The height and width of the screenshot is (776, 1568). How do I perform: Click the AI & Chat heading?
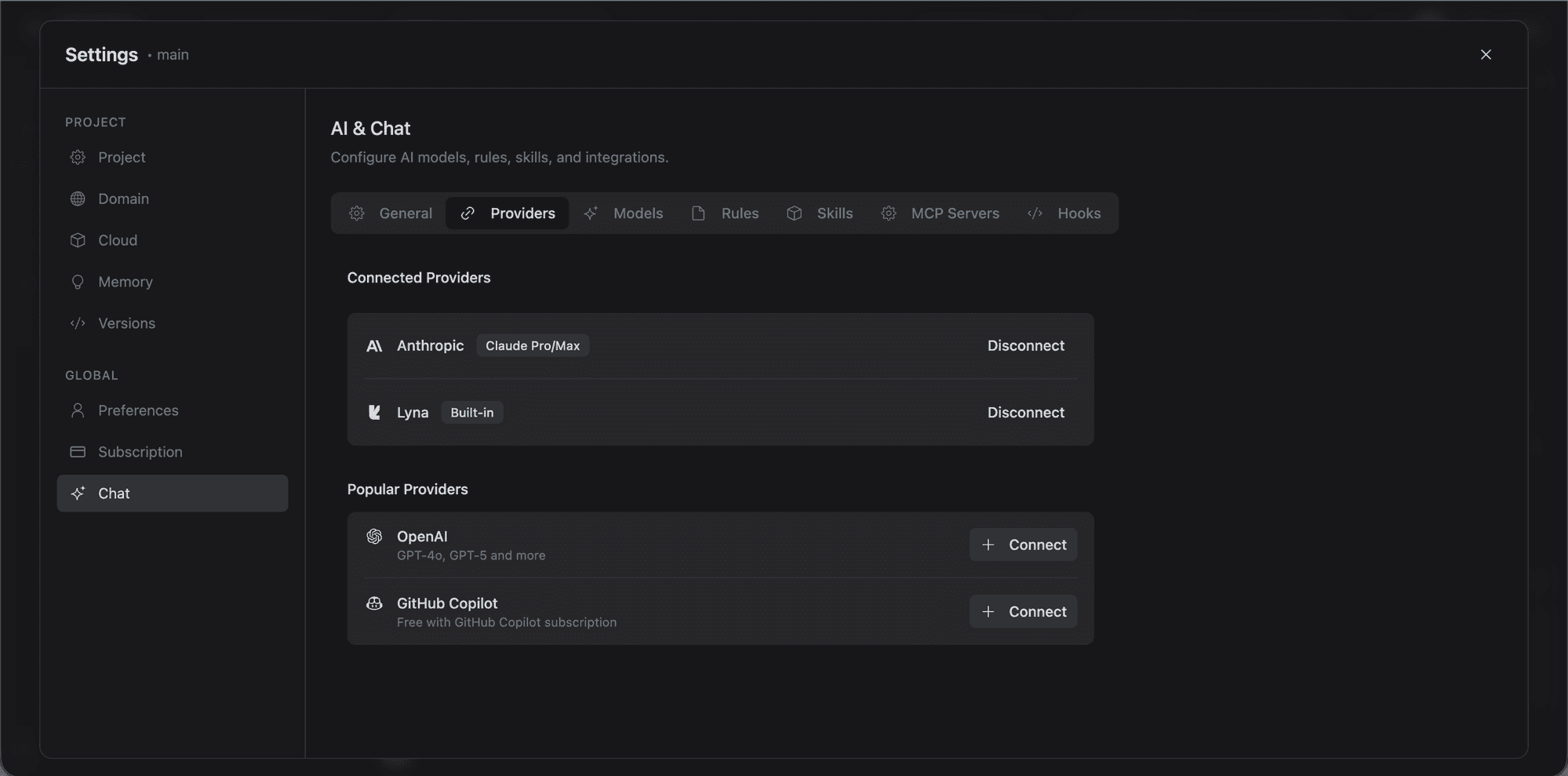click(370, 128)
